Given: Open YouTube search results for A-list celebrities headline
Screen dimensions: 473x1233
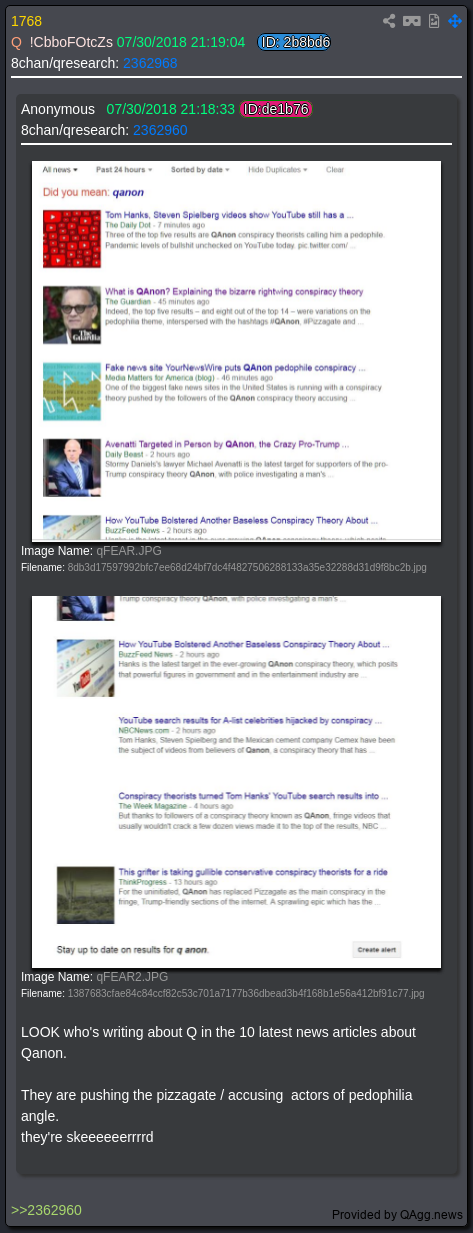Looking at the screenshot, I should coord(249,720).
